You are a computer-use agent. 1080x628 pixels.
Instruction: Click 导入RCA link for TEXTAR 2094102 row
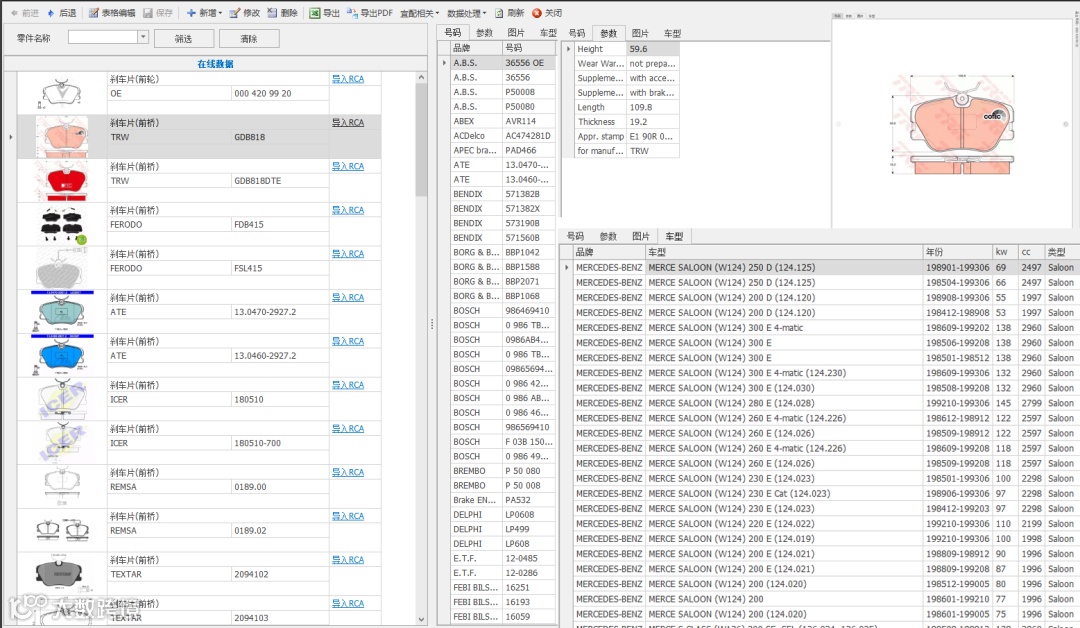coord(348,560)
